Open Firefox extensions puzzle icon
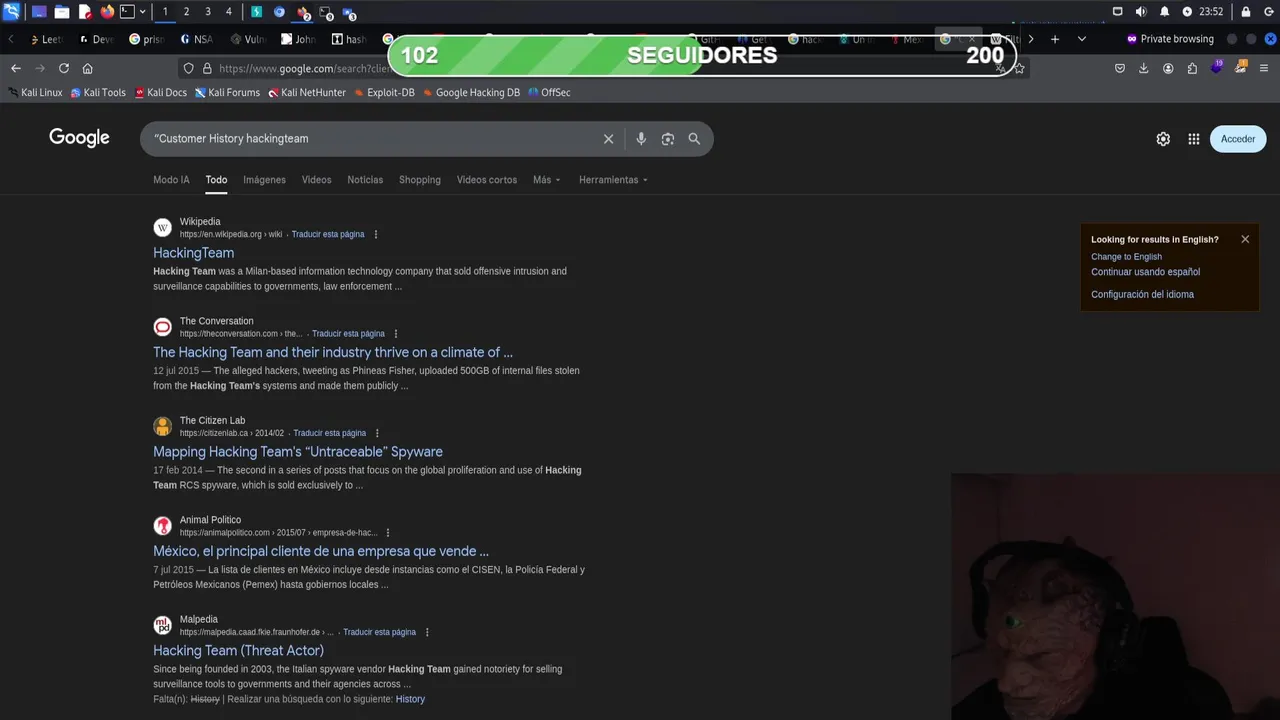1280x720 pixels. tap(1192, 68)
